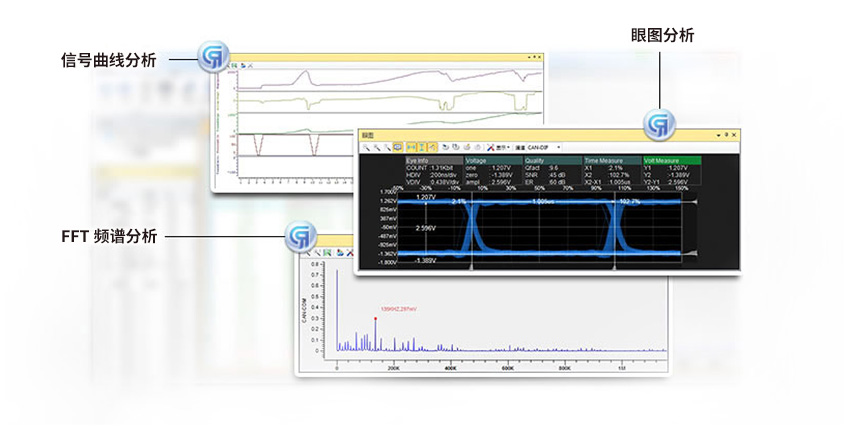Open the 显示 dropdown in eye diagram toolbar

tap(504, 147)
